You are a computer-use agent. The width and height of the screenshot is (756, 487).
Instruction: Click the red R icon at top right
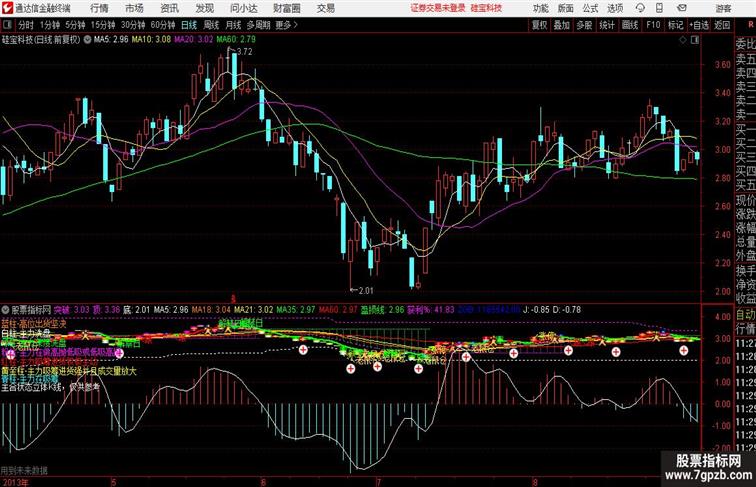click(x=751, y=25)
